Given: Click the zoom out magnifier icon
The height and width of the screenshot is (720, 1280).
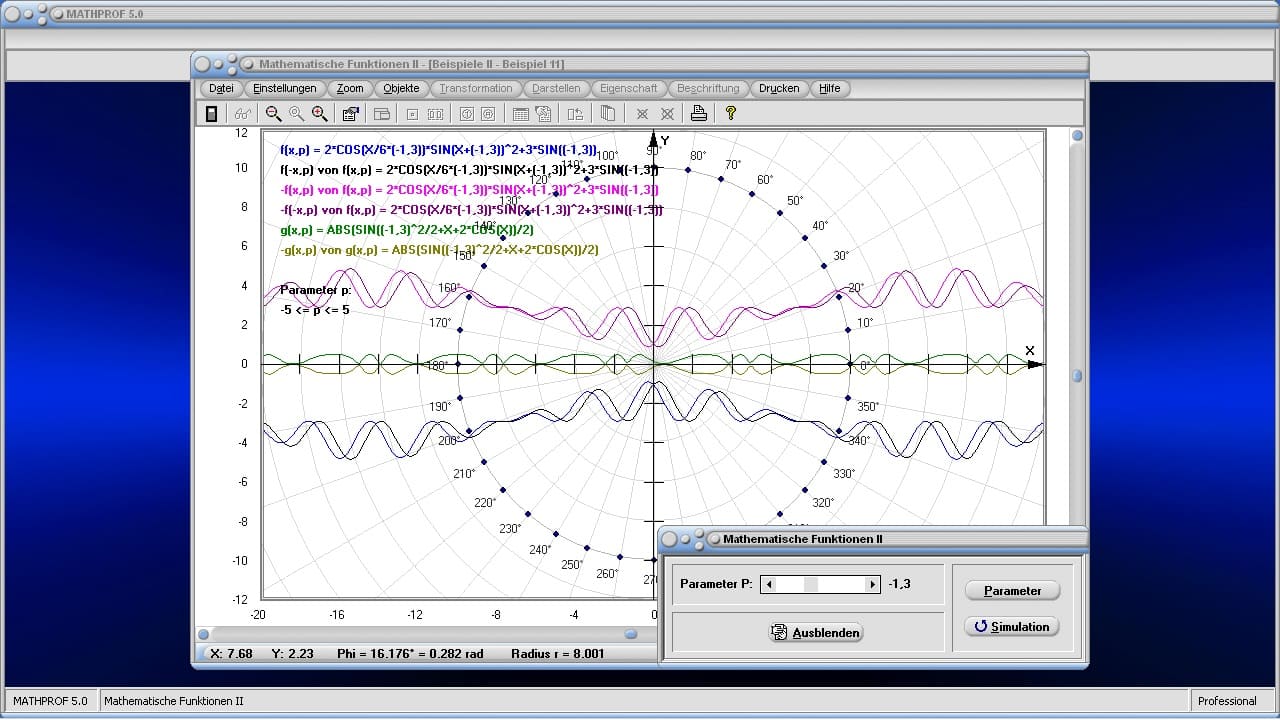Looking at the screenshot, I should click(273, 114).
